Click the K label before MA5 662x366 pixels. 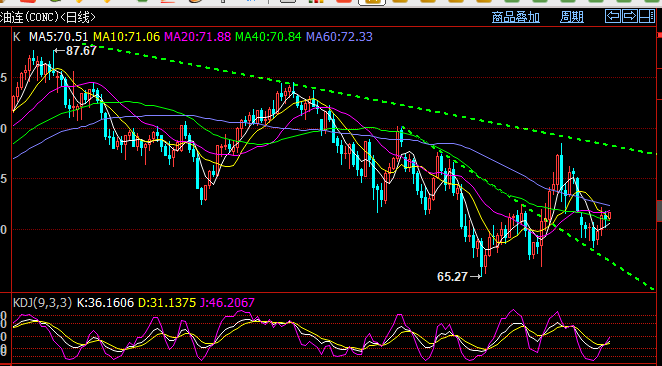click(x=16, y=37)
